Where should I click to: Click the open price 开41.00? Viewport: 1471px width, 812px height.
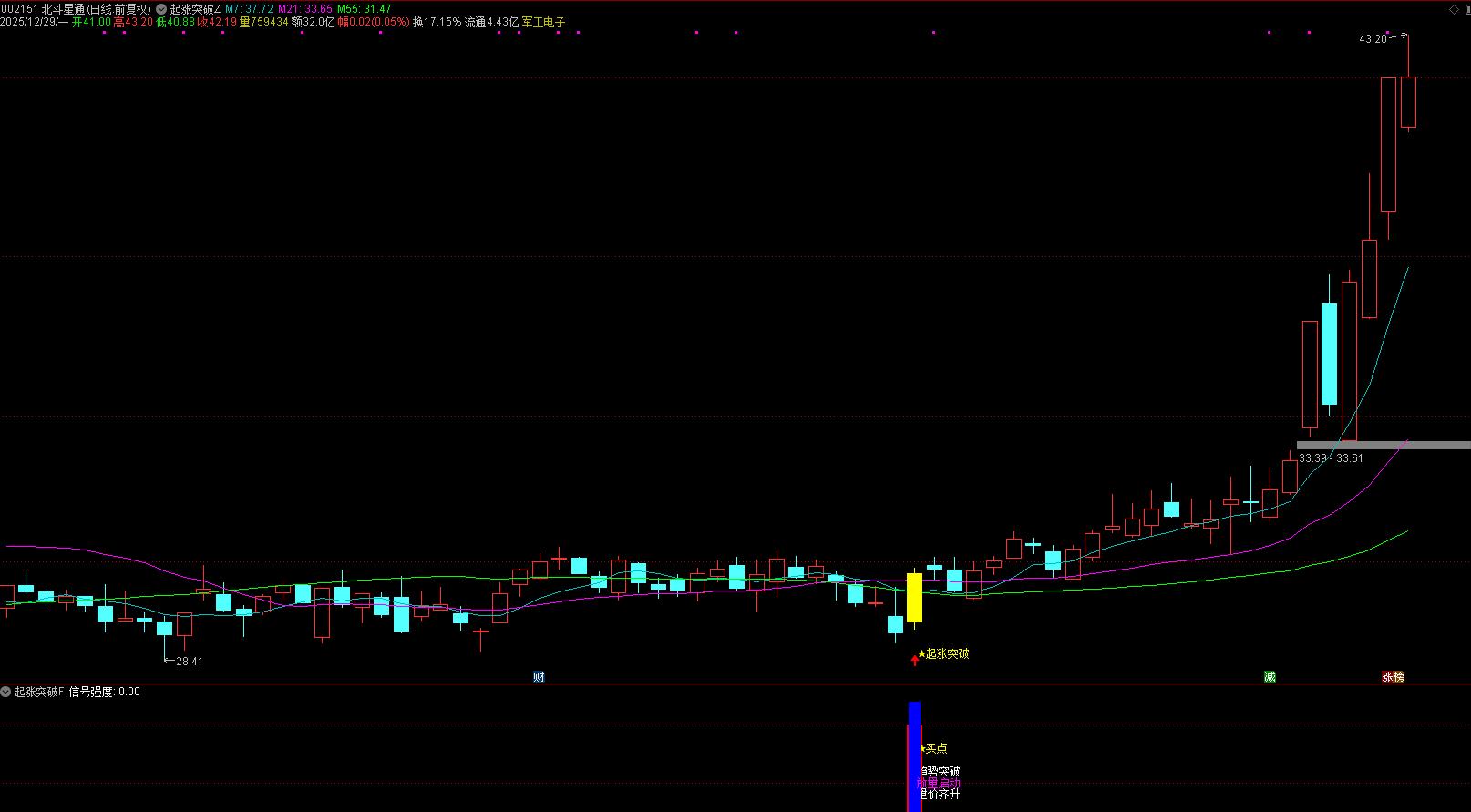click(91, 22)
